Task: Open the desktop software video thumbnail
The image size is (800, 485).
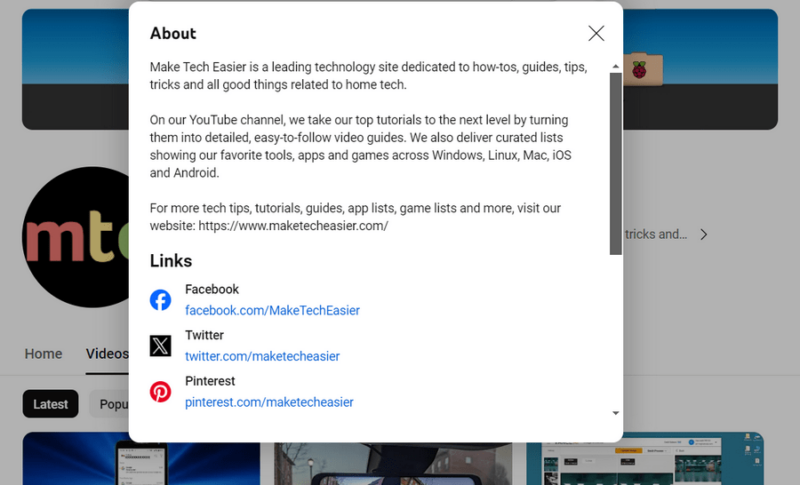Action: click(645, 458)
